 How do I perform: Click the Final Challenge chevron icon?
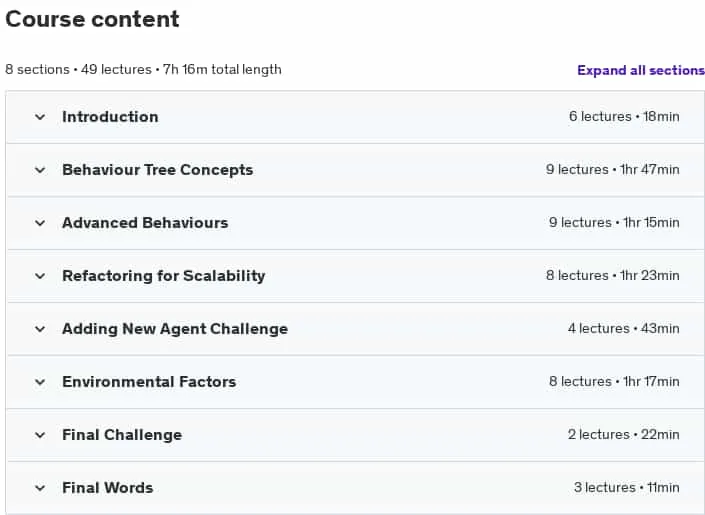[40, 435]
